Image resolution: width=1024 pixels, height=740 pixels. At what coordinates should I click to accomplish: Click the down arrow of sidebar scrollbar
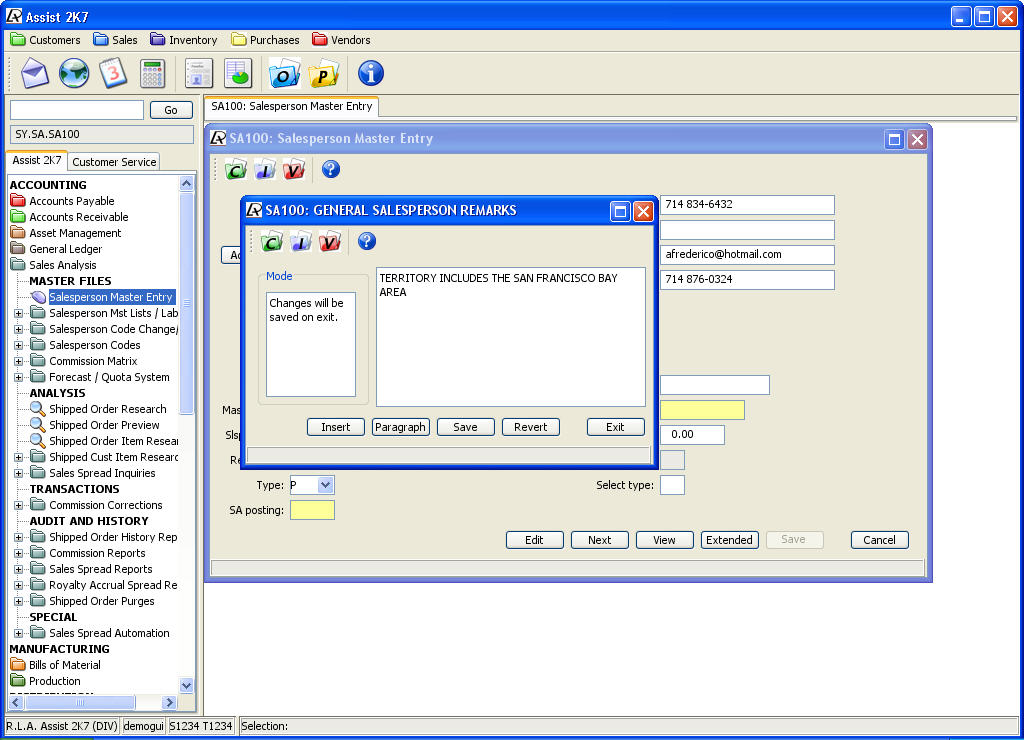[186, 685]
